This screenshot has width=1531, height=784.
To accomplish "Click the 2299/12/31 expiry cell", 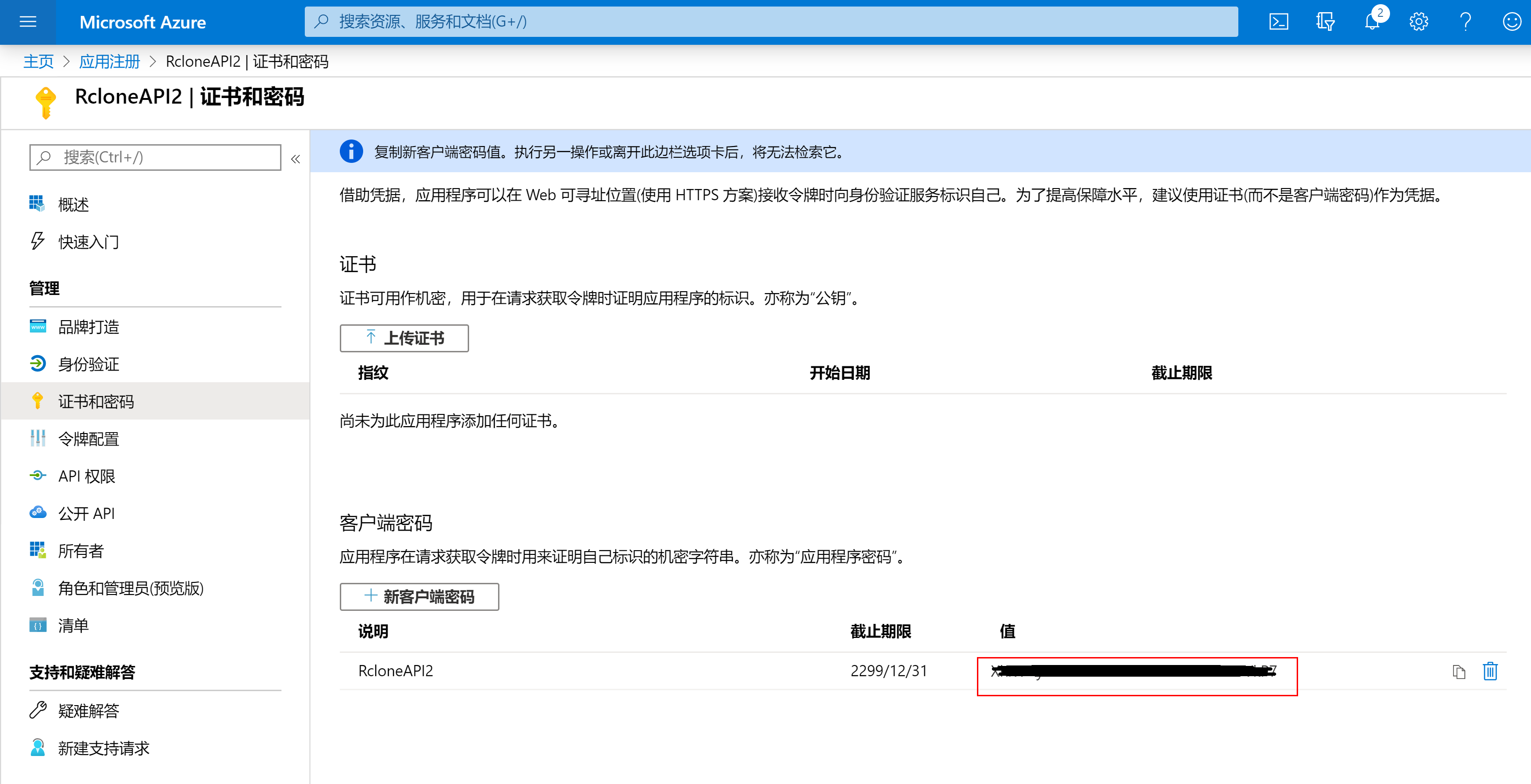I will coord(889,671).
